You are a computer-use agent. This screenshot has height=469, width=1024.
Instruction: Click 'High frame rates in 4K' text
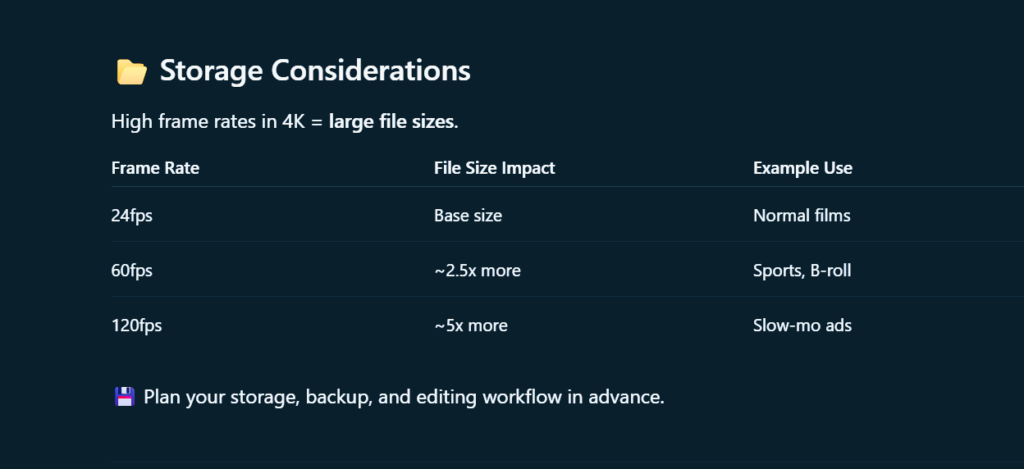(208, 122)
